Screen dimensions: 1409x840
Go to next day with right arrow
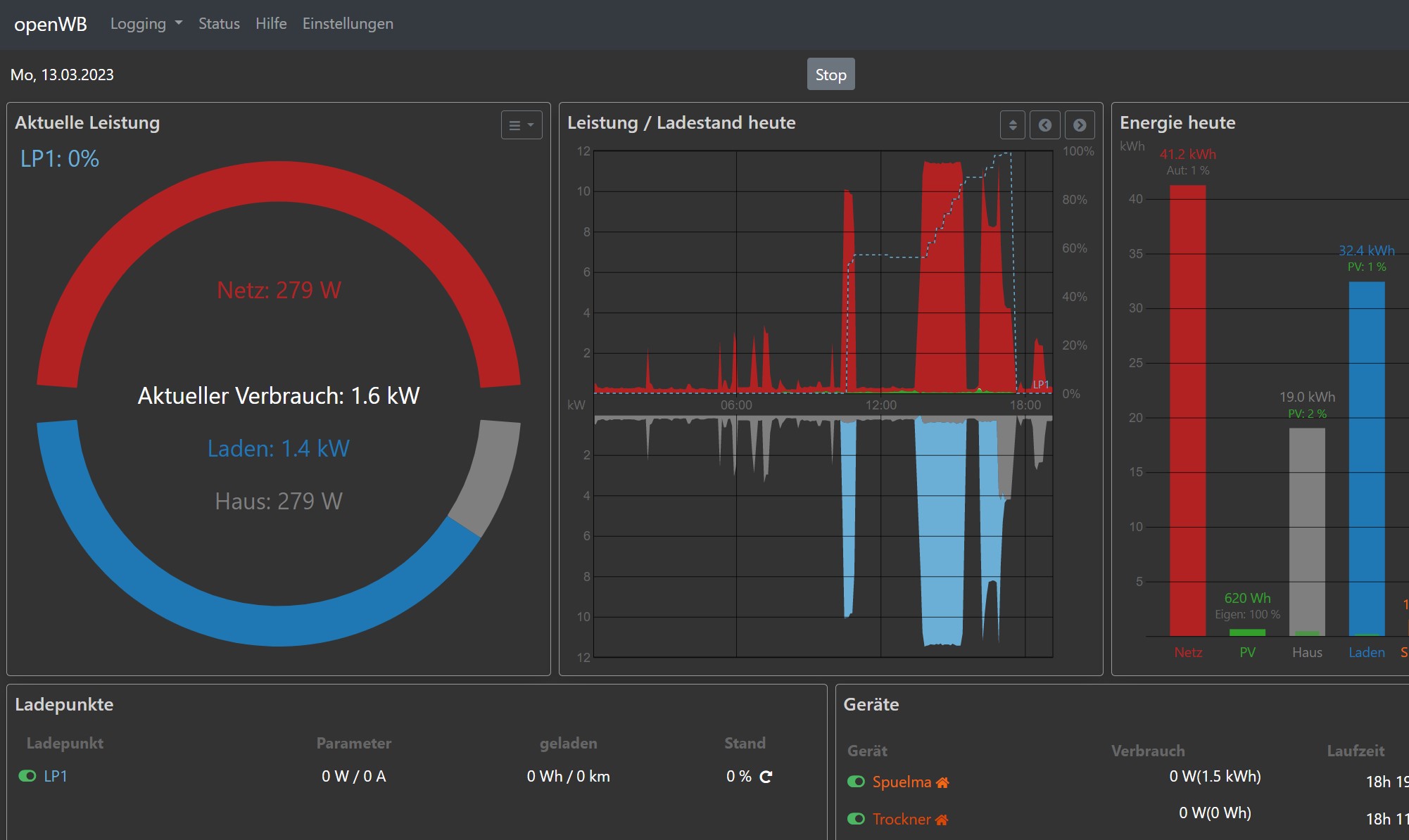1080,125
